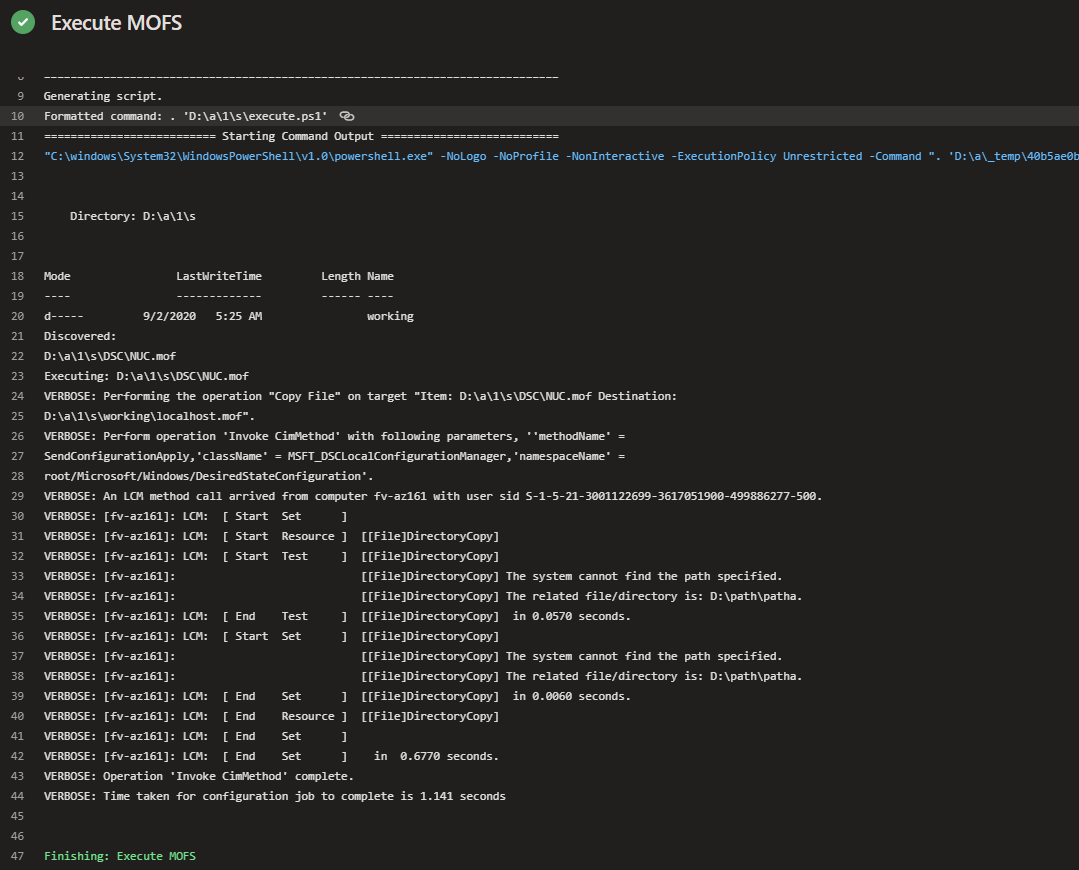Click the 'An LCM method call arrived' line
This screenshot has width=1079, height=870.
[x=433, y=496]
